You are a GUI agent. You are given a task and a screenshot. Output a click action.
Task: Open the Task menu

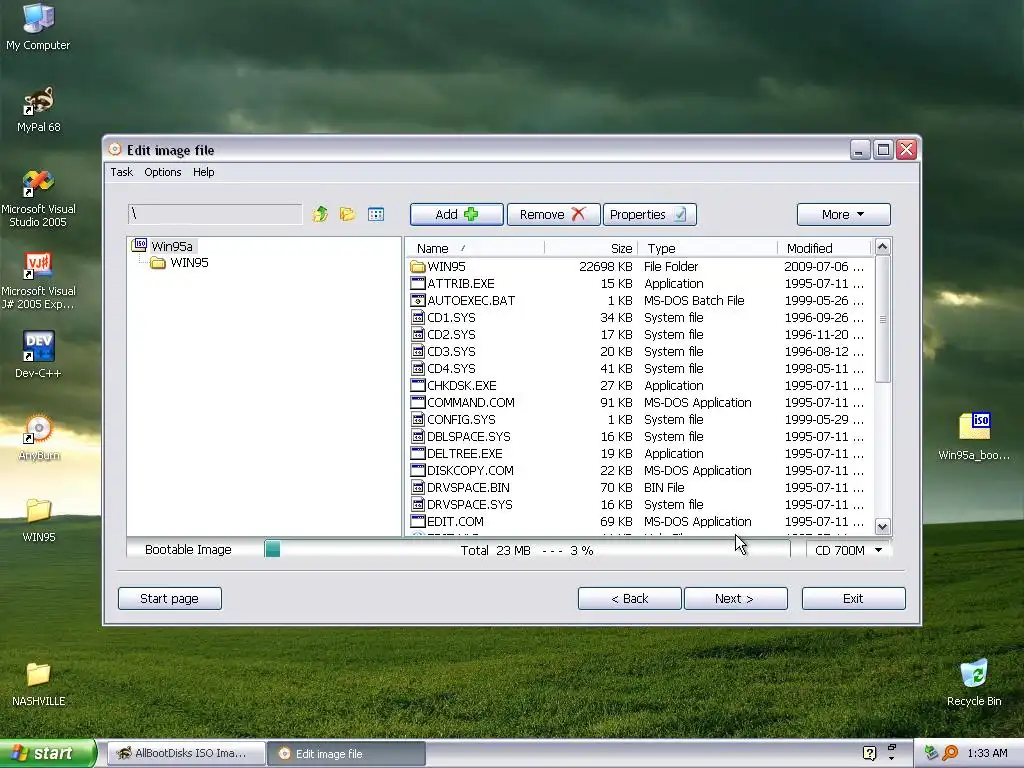121,172
